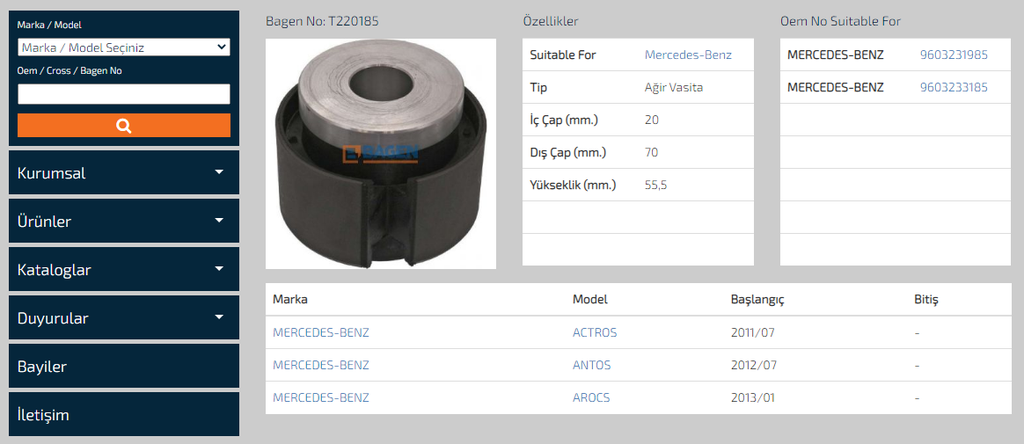Open the İletişim page
This screenshot has height=444, width=1024.
click(123, 414)
